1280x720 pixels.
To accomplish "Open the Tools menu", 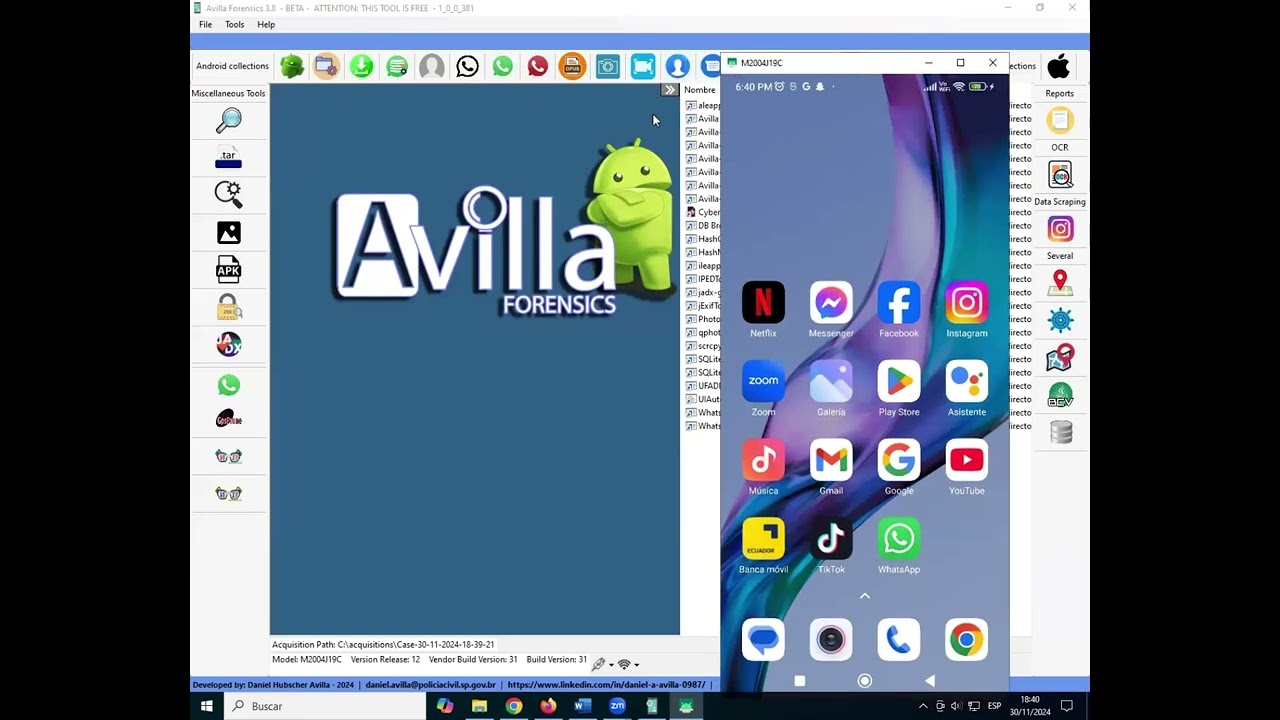I will pos(235,25).
